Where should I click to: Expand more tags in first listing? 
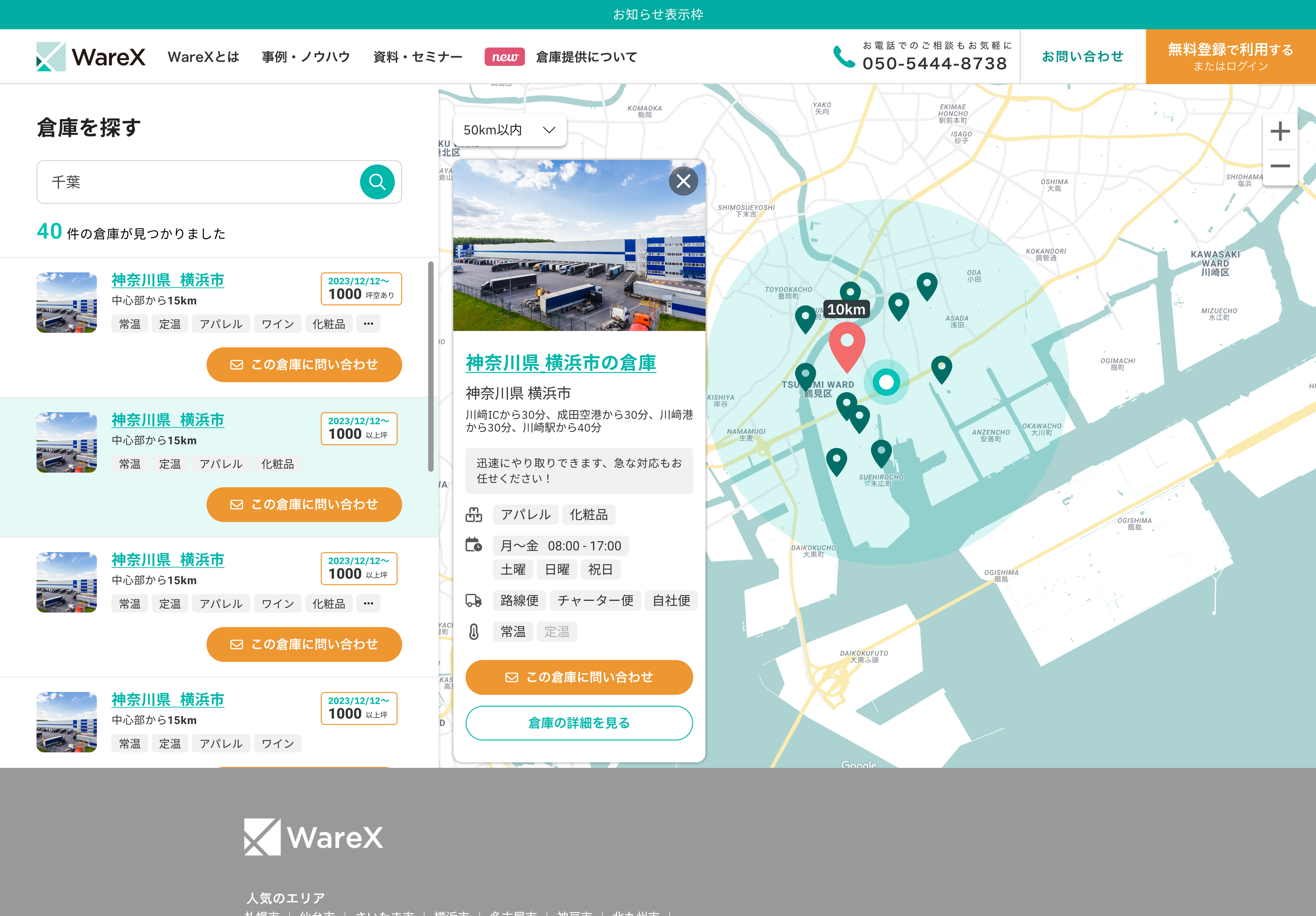click(x=368, y=324)
